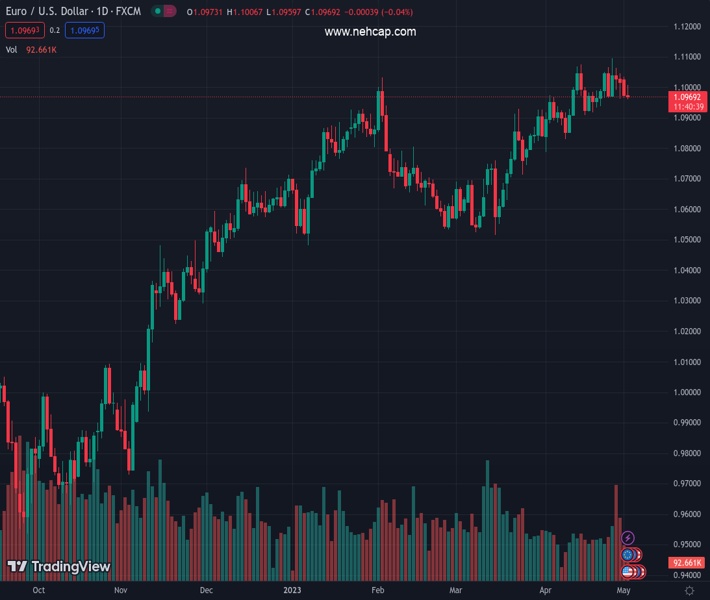Open the EU flag economic event marker
This screenshot has width=710, height=600.
(x=628, y=555)
